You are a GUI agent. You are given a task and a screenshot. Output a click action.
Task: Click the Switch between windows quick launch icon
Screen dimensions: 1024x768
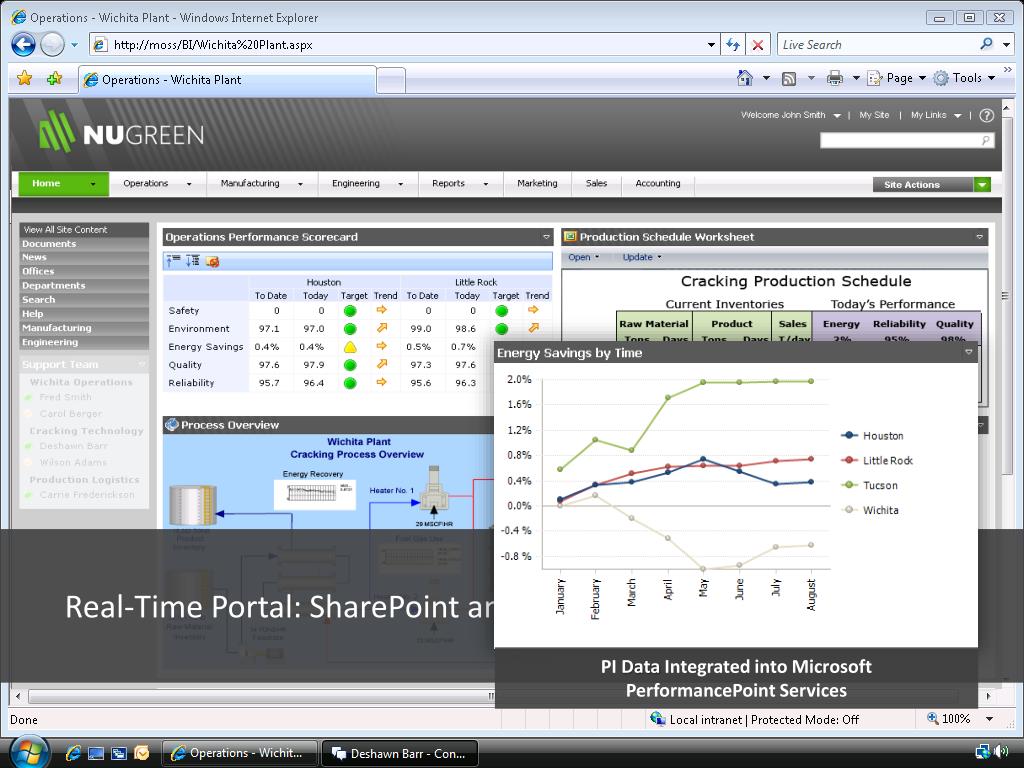point(119,753)
